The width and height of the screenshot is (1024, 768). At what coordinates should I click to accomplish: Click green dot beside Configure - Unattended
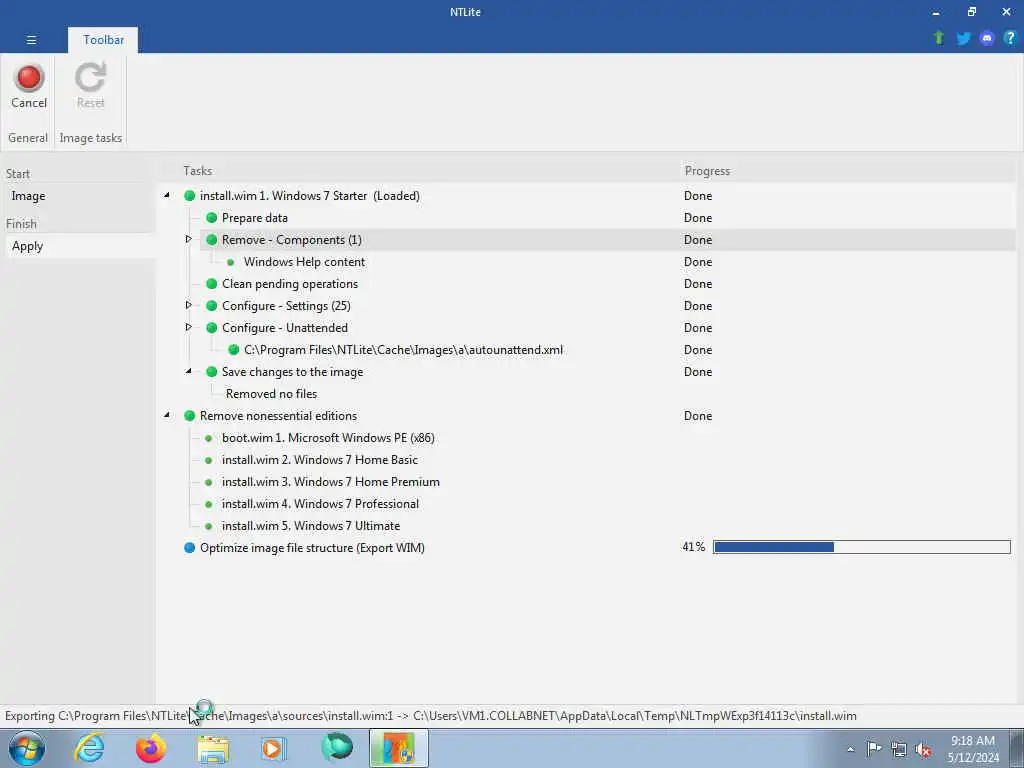212,328
